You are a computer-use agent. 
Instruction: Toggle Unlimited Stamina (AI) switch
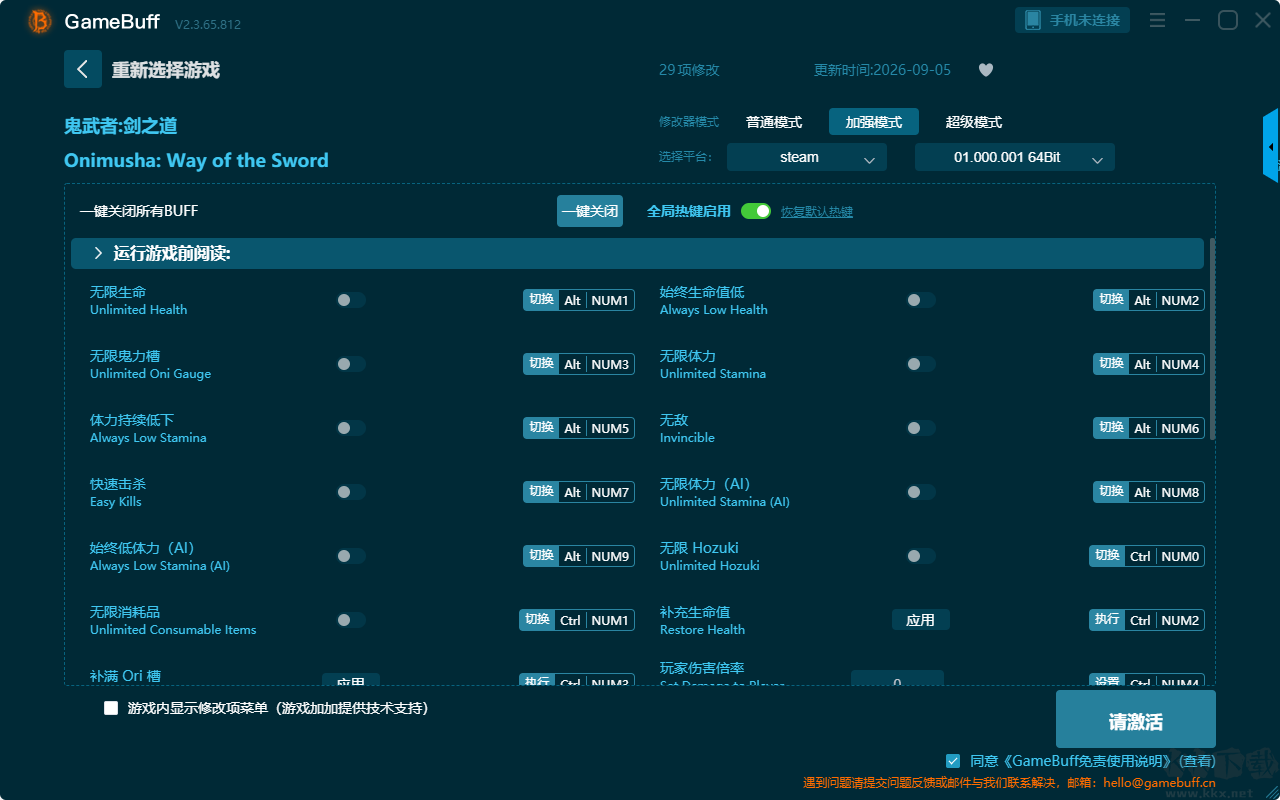pyautogui.click(x=921, y=492)
